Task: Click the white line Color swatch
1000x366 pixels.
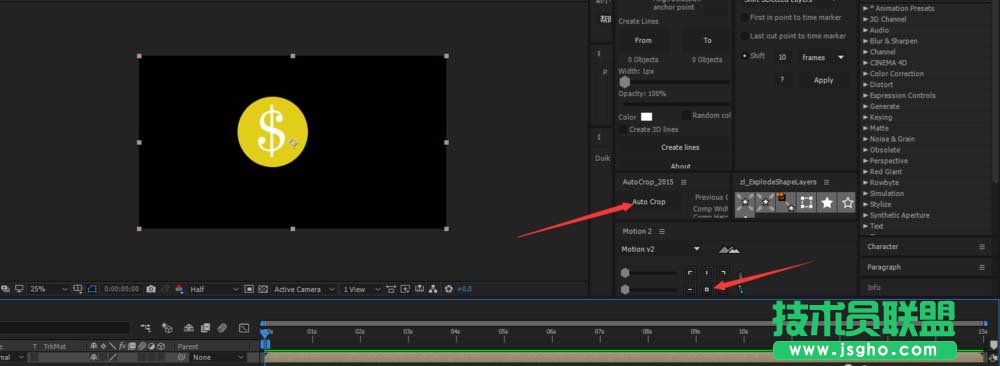Action: [647, 117]
